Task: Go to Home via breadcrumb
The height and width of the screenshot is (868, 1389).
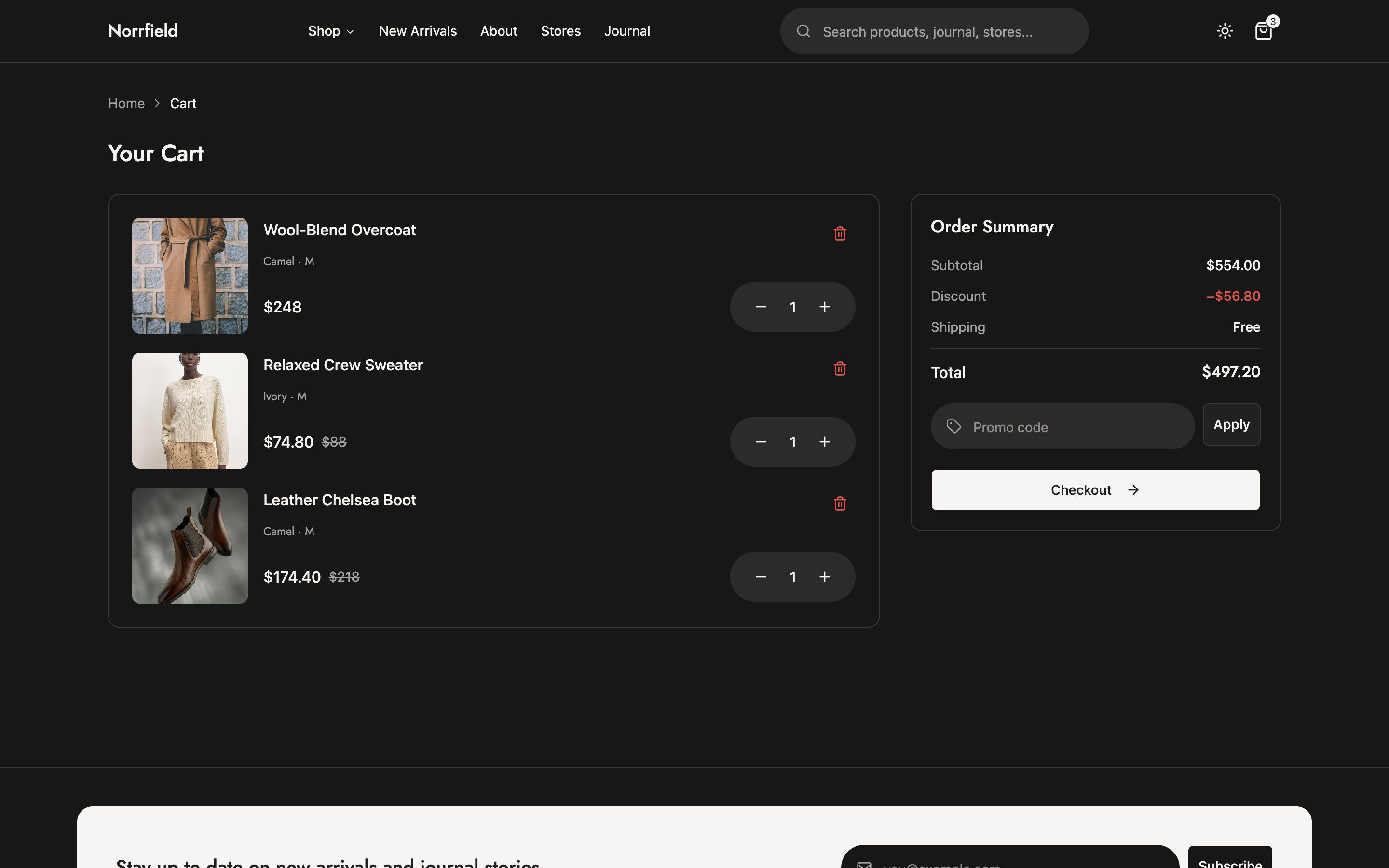Action: pos(126,103)
